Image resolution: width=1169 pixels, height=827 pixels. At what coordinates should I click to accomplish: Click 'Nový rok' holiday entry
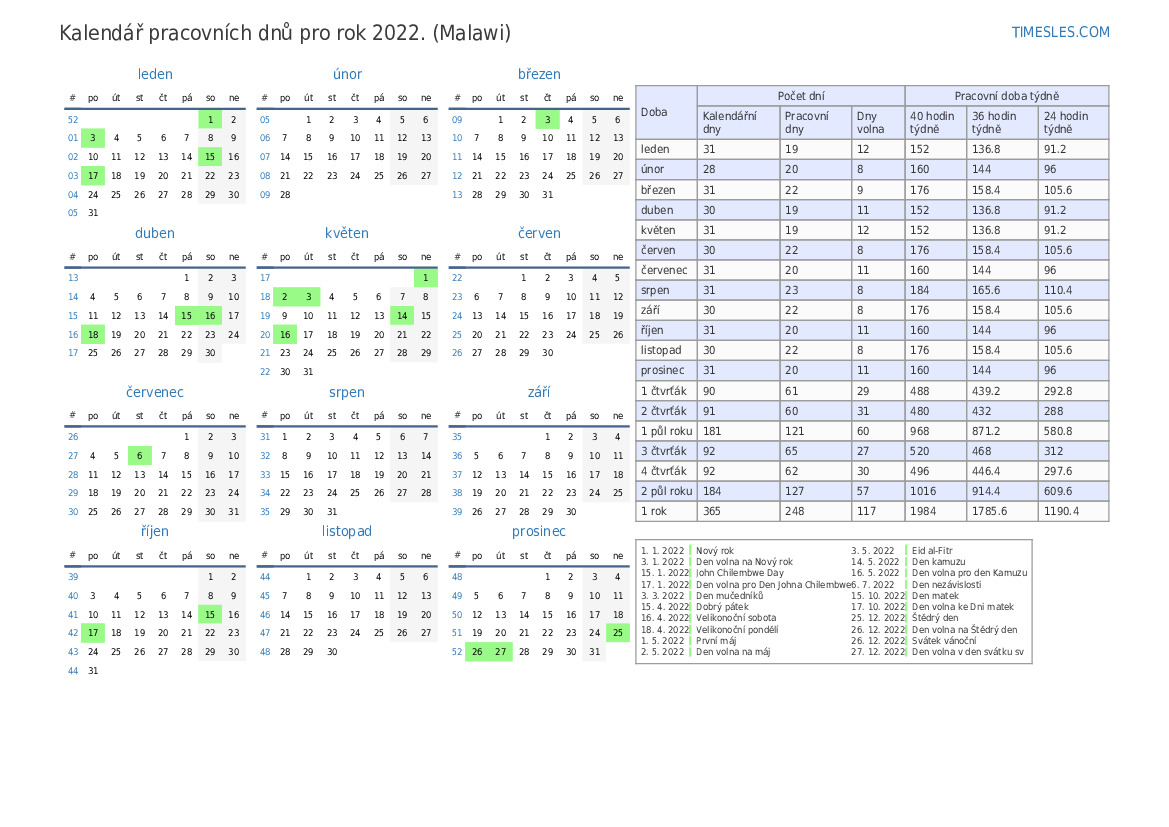point(715,551)
